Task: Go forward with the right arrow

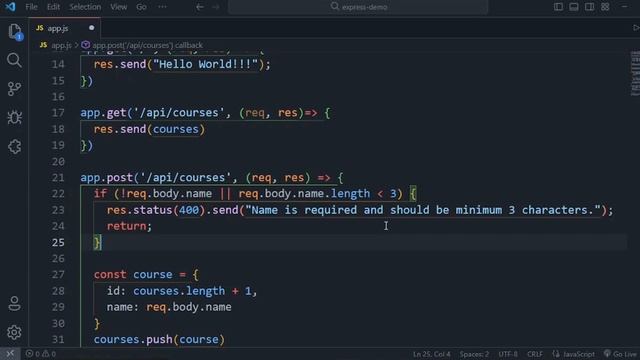Action: 216,7
